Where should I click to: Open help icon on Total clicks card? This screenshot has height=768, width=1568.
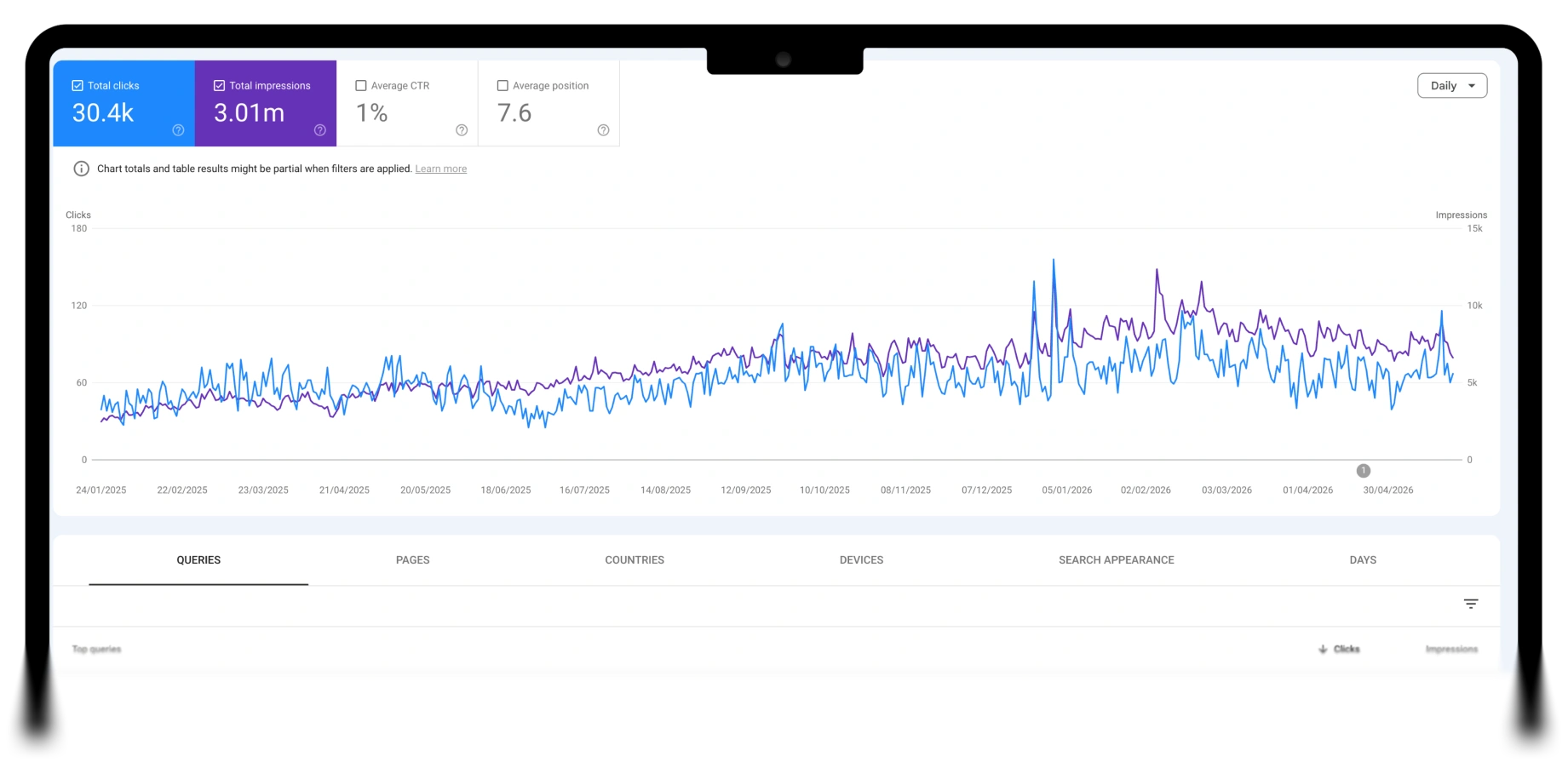click(178, 130)
